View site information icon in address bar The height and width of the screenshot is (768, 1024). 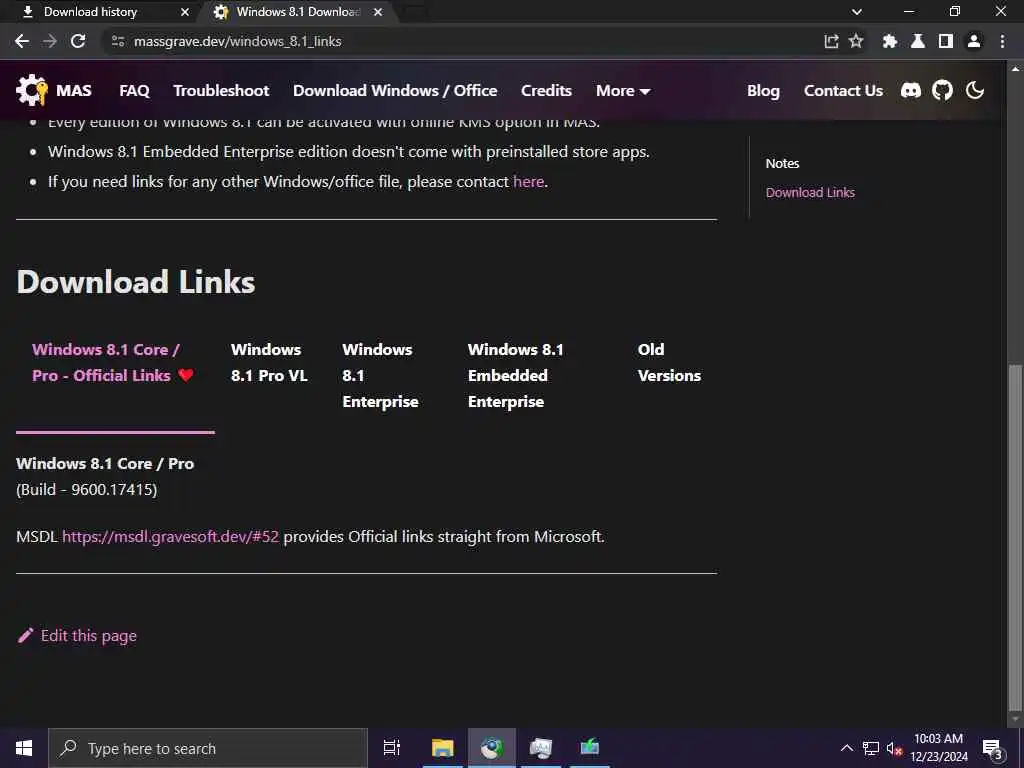click(x=118, y=41)
